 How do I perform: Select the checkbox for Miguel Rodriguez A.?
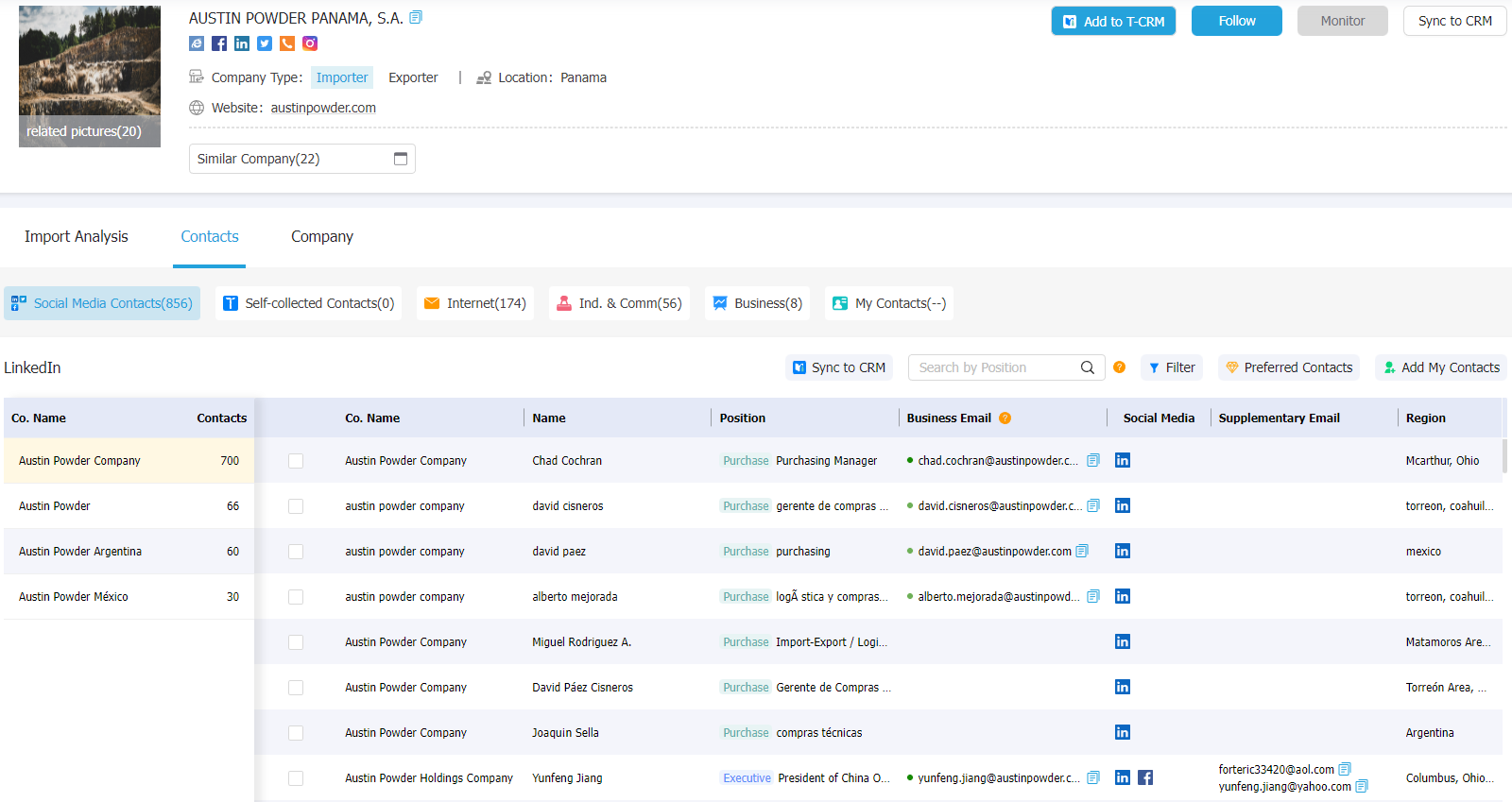point(296,642)
